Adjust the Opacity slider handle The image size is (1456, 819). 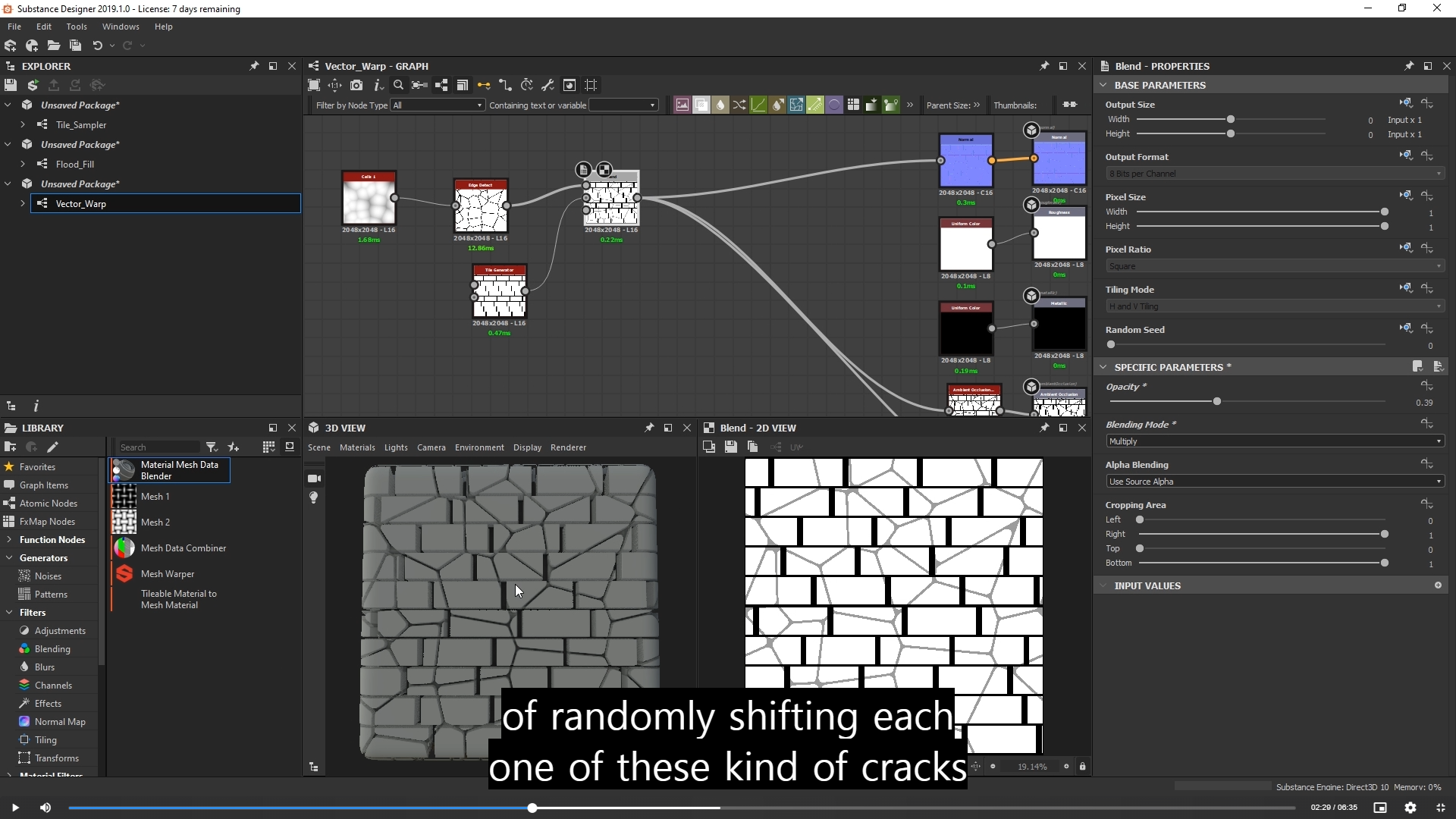[x=1217, y=401]
